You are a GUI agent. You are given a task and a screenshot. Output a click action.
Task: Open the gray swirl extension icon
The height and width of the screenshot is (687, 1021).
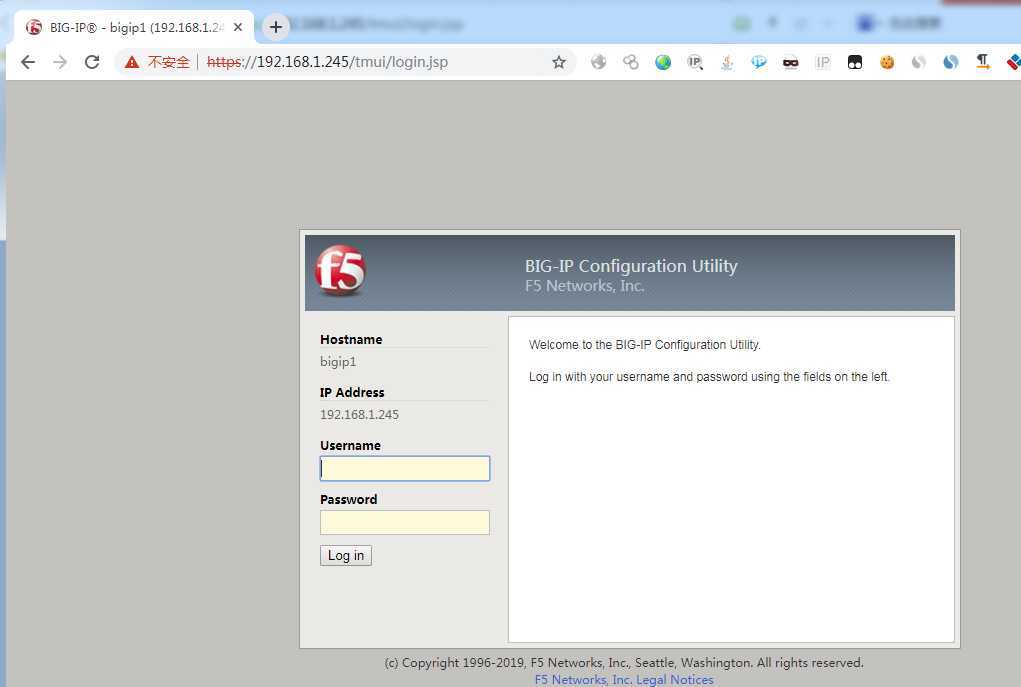pyautogui.click(x=919, y=62)
